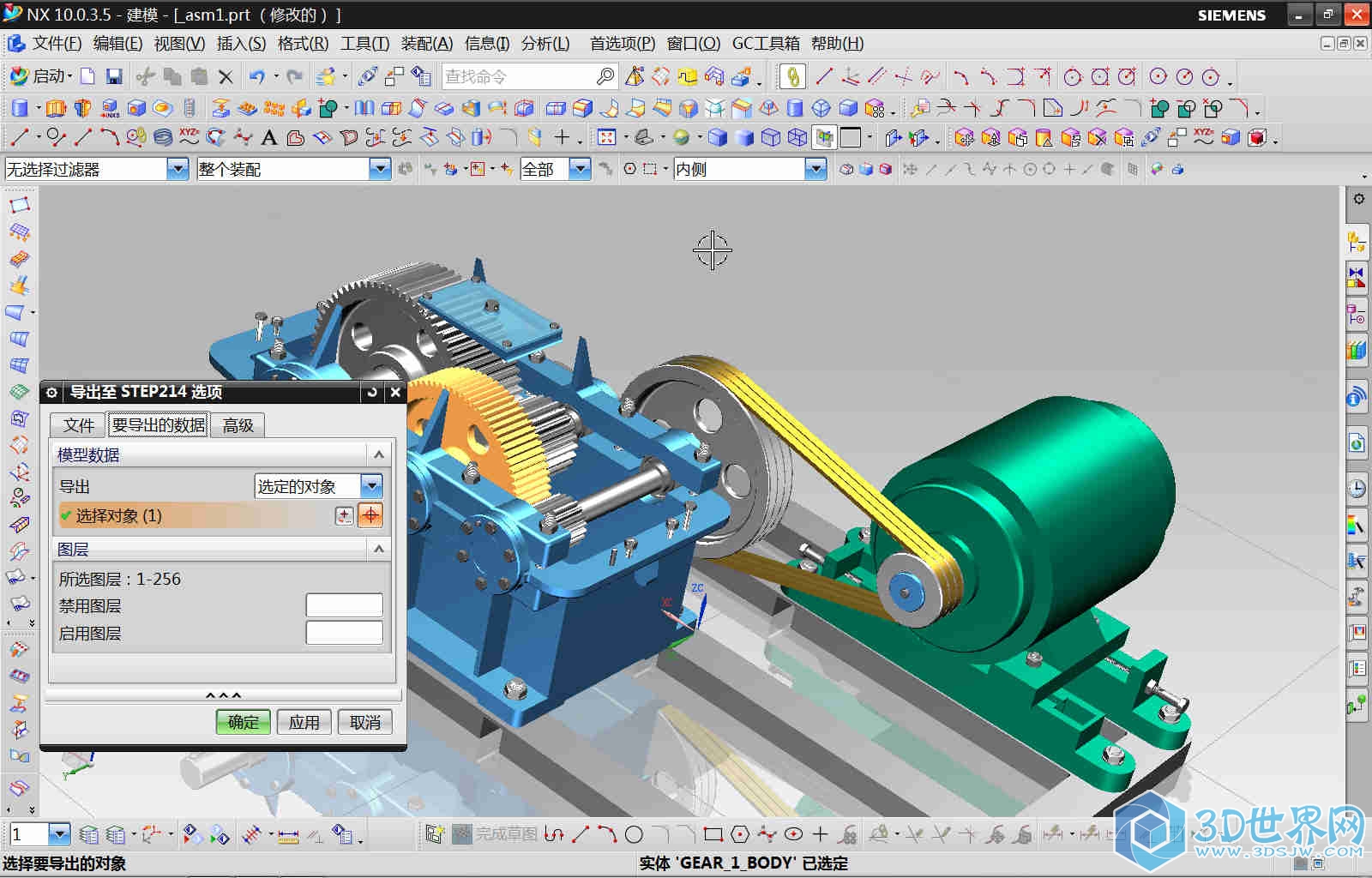Toggle the snap to end point icon

[930, 169]
